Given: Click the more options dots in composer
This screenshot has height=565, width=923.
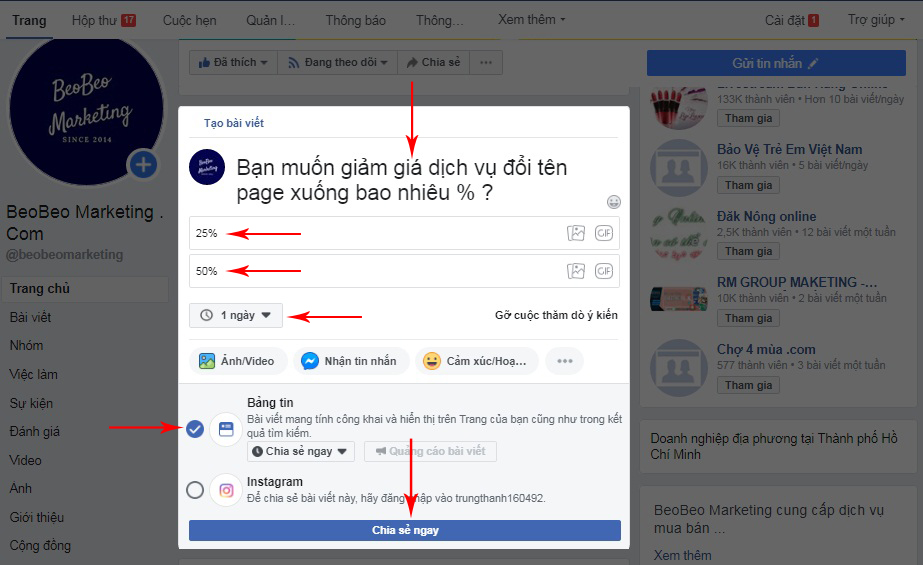Looking at the screenshot, I should coord(565,361).
